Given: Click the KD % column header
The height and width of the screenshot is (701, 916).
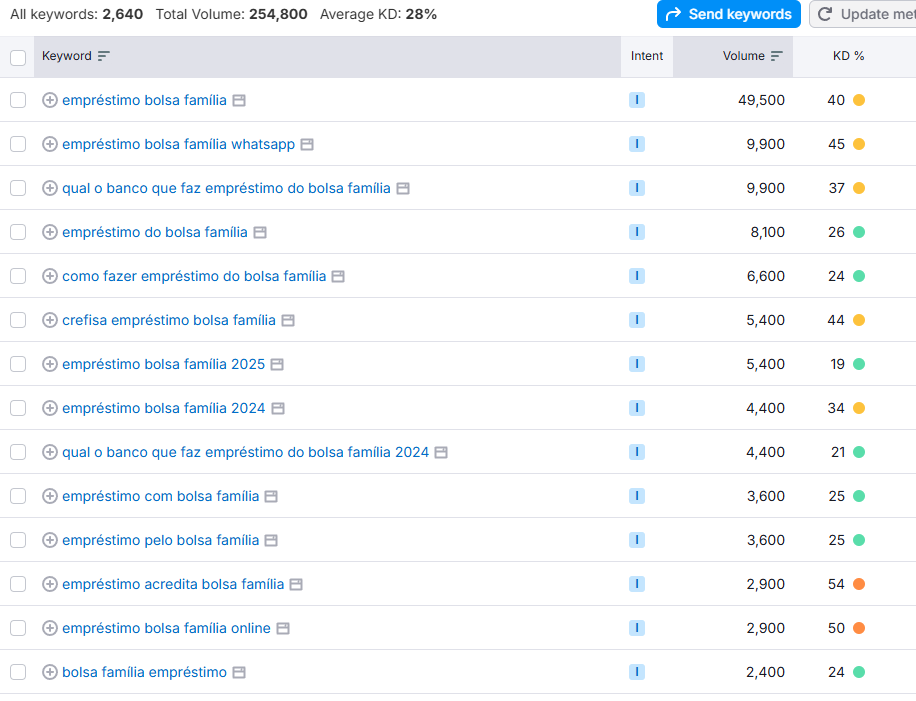Looking at the screenshot, I should pyautogui.click(x=848, y=56).
